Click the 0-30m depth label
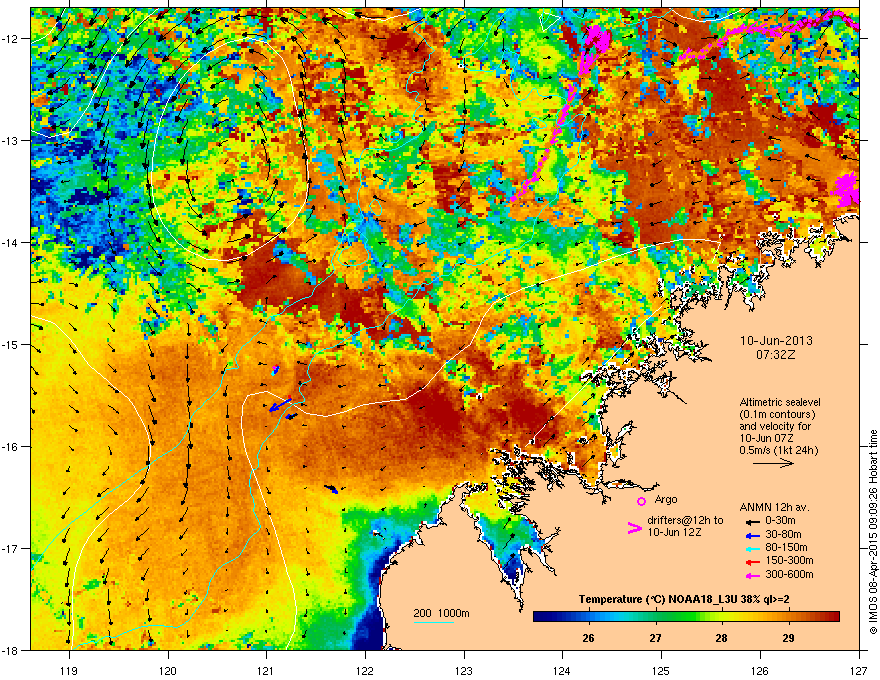The width and height of the screenshot is (880, 680). tap(780, 521)
